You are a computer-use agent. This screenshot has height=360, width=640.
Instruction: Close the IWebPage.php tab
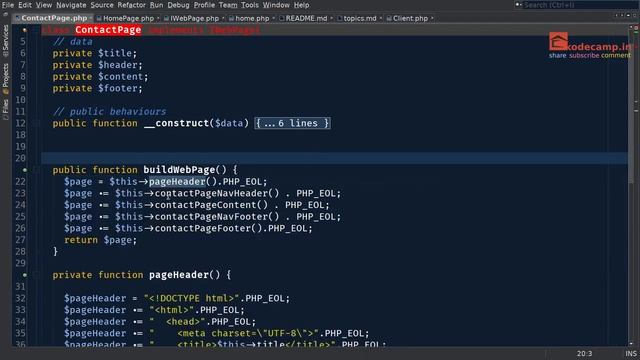(223, 18)
